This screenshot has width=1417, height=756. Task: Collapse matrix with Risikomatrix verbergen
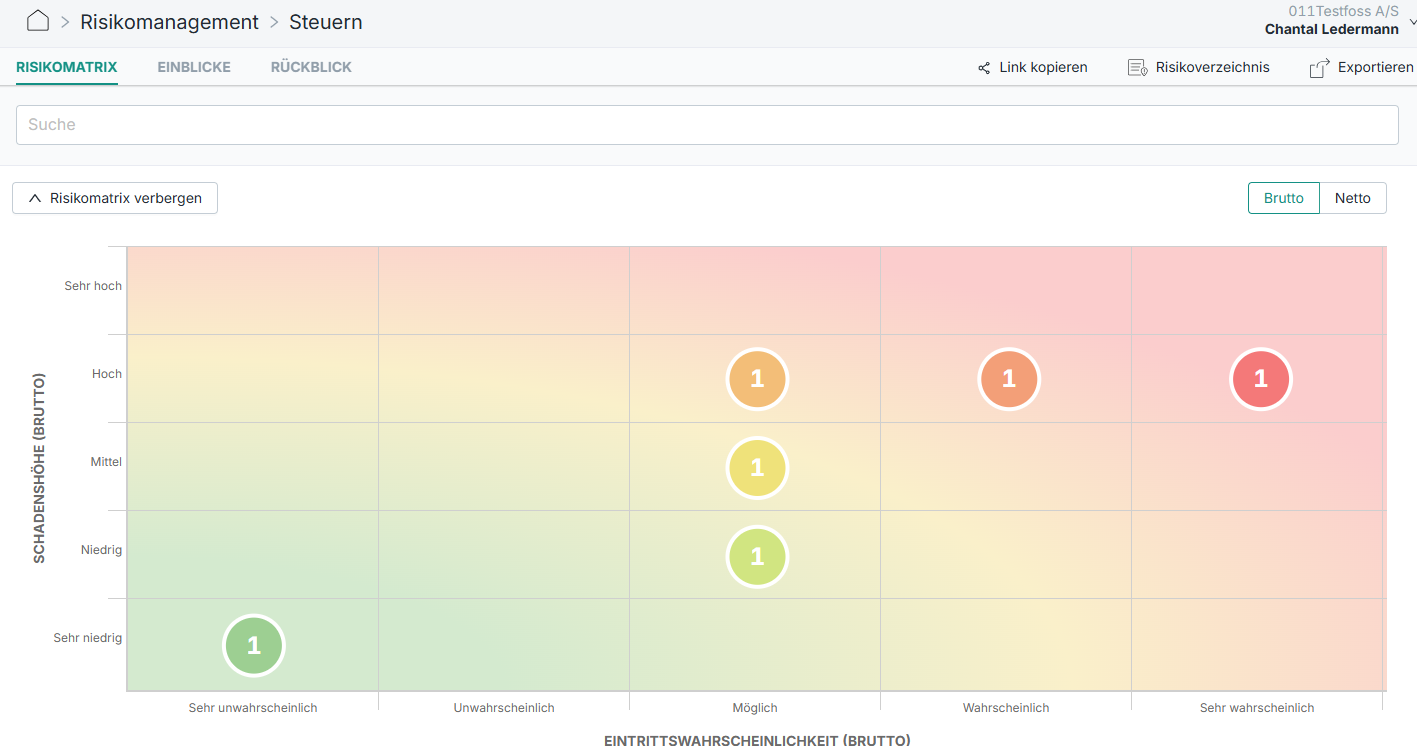pos(115,198)
